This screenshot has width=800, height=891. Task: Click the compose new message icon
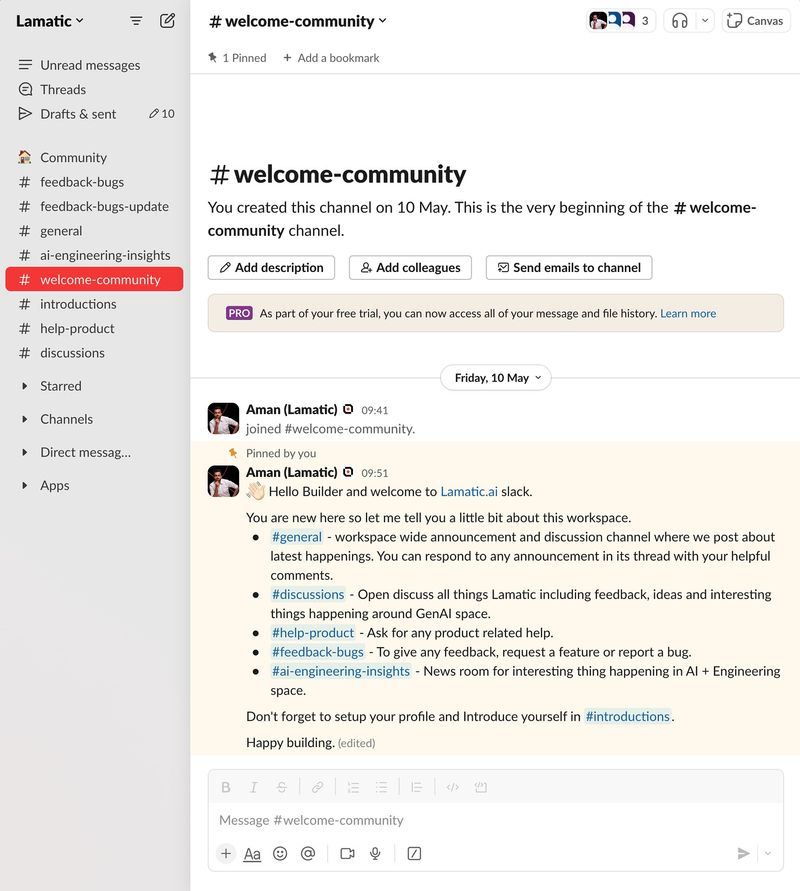167,20
